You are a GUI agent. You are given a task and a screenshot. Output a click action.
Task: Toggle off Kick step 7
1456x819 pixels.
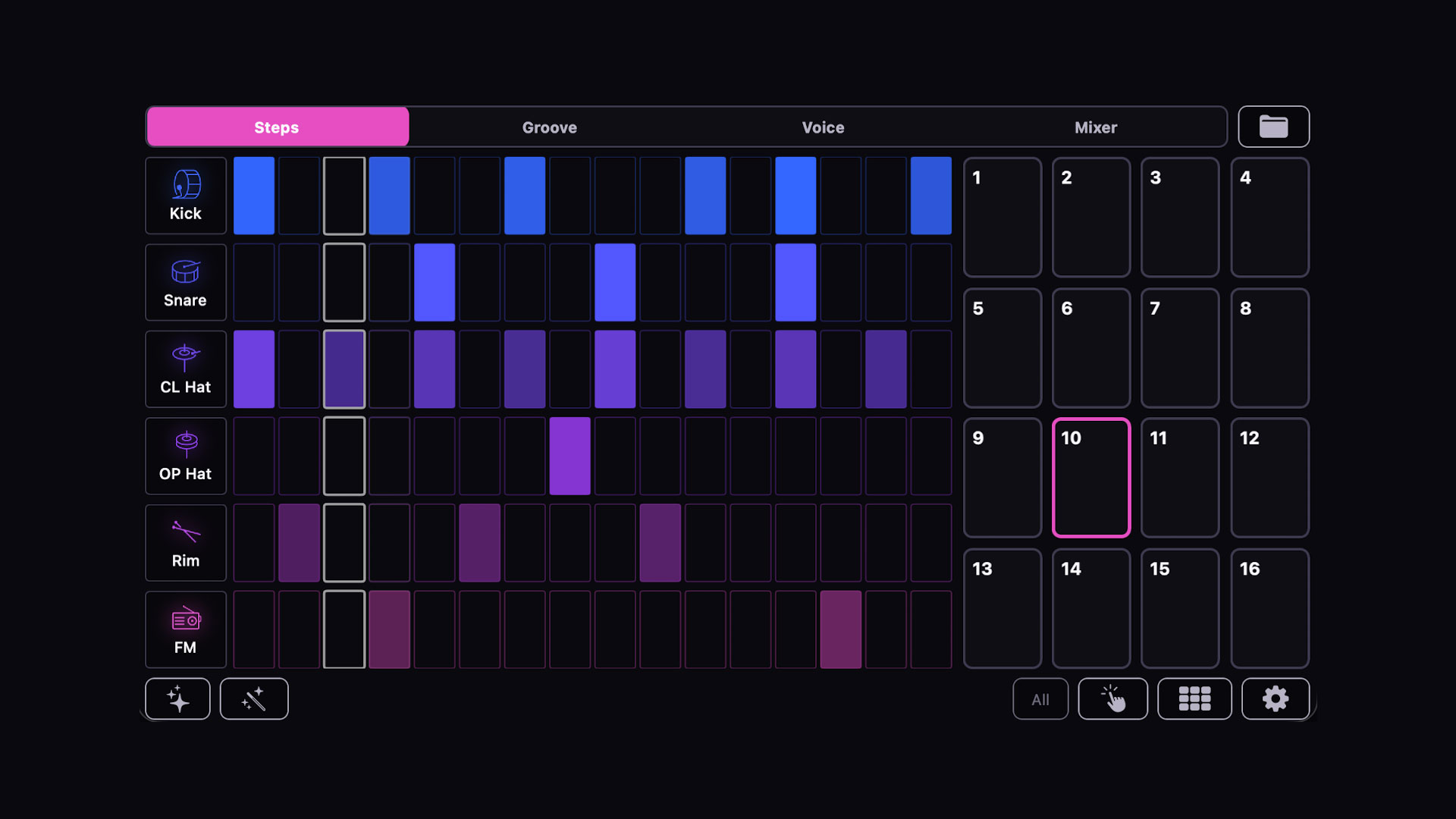pos(525,196)
